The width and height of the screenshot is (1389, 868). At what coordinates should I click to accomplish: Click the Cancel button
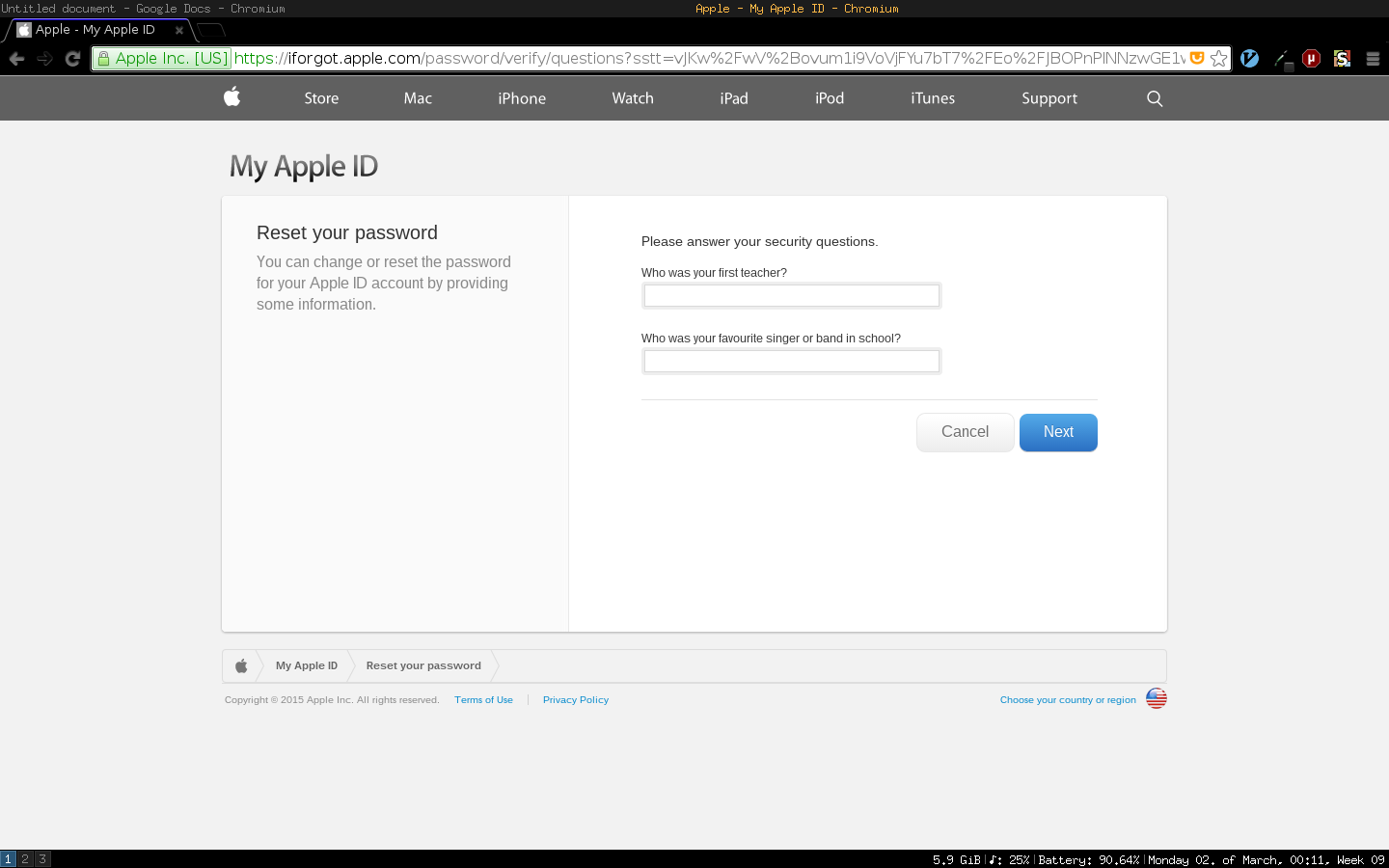point(965,432)
